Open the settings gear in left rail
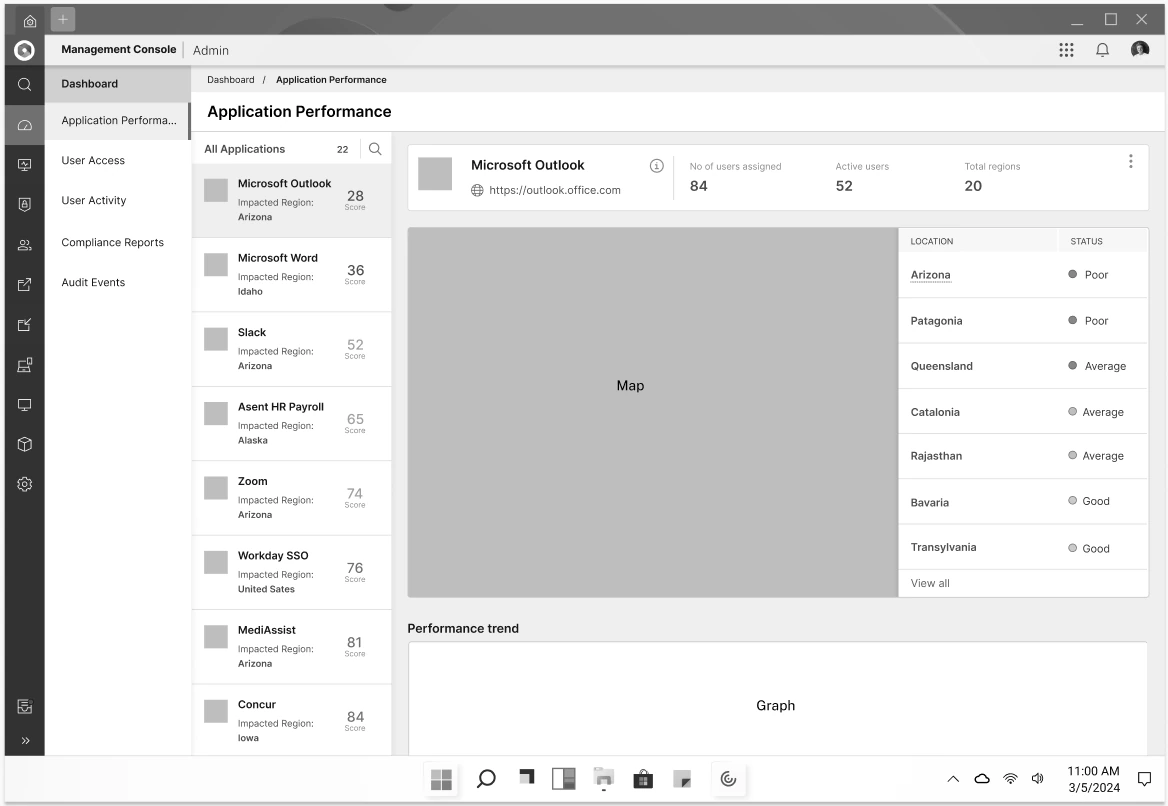The image size is (1168, 806). (x=25, y=484)
